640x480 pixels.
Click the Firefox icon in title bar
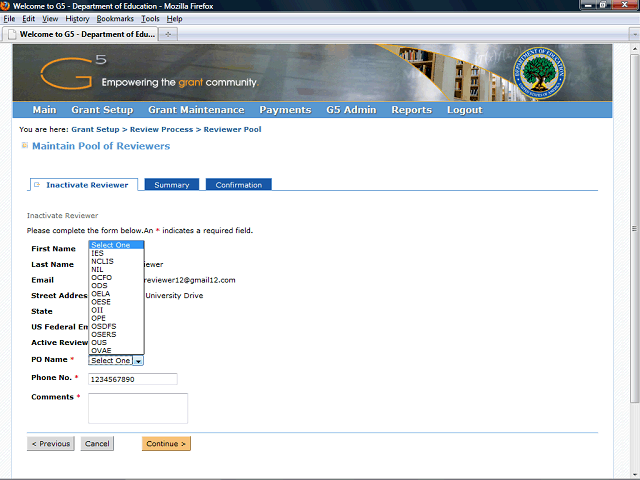pos(5,6)
